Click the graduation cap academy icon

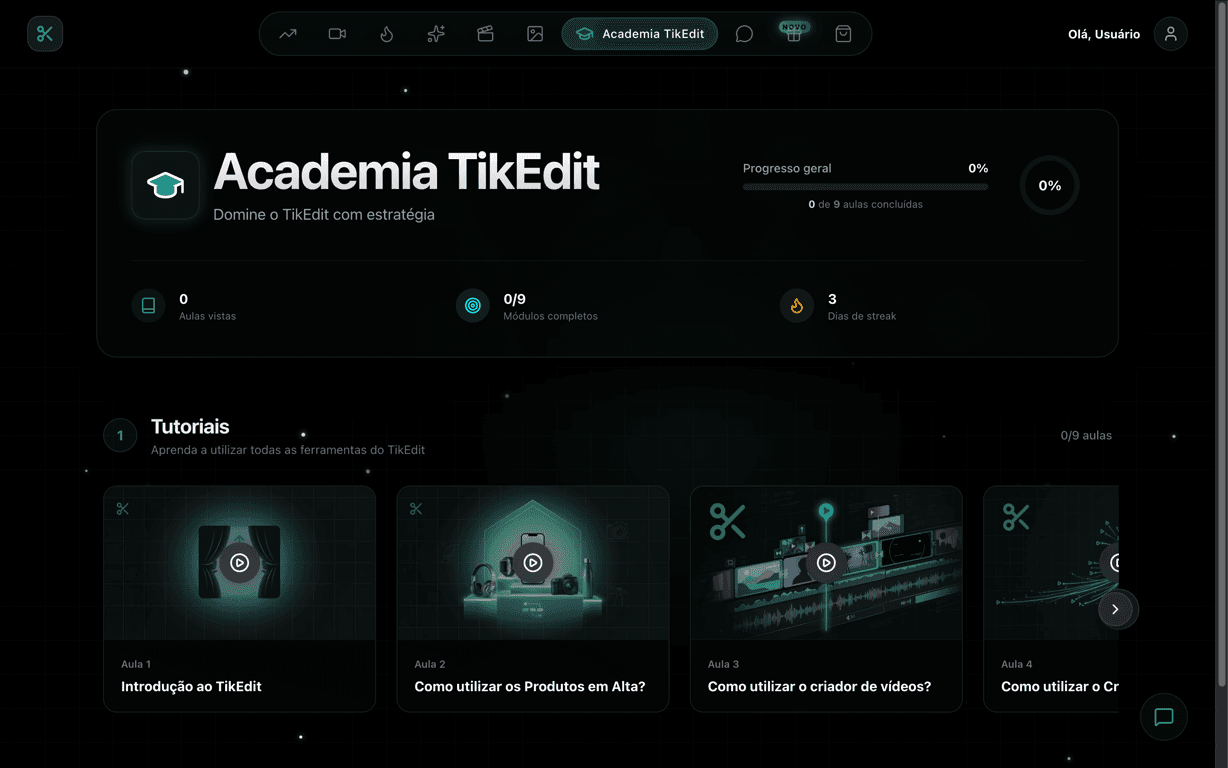165,185
